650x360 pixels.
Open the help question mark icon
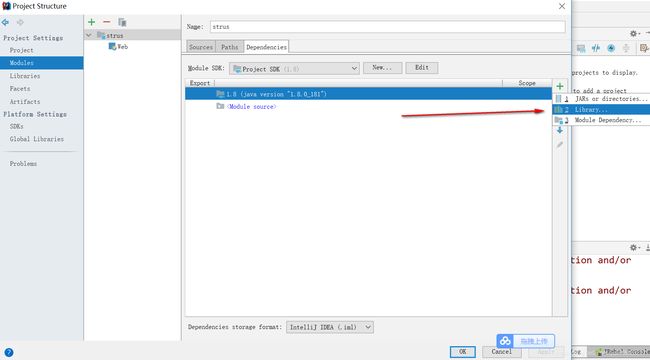tap(8, 353)
